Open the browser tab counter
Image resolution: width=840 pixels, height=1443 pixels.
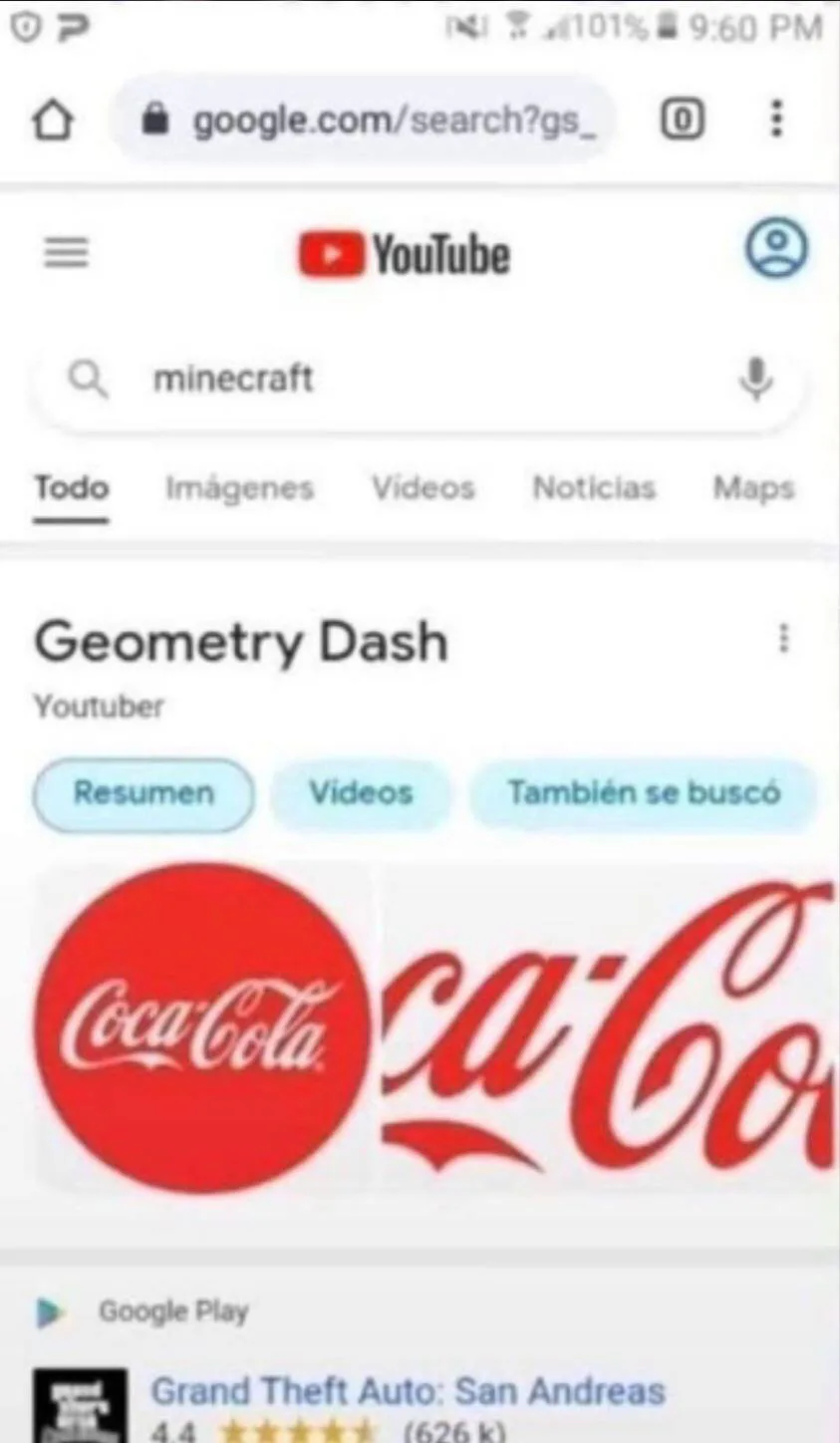[683, 121]
